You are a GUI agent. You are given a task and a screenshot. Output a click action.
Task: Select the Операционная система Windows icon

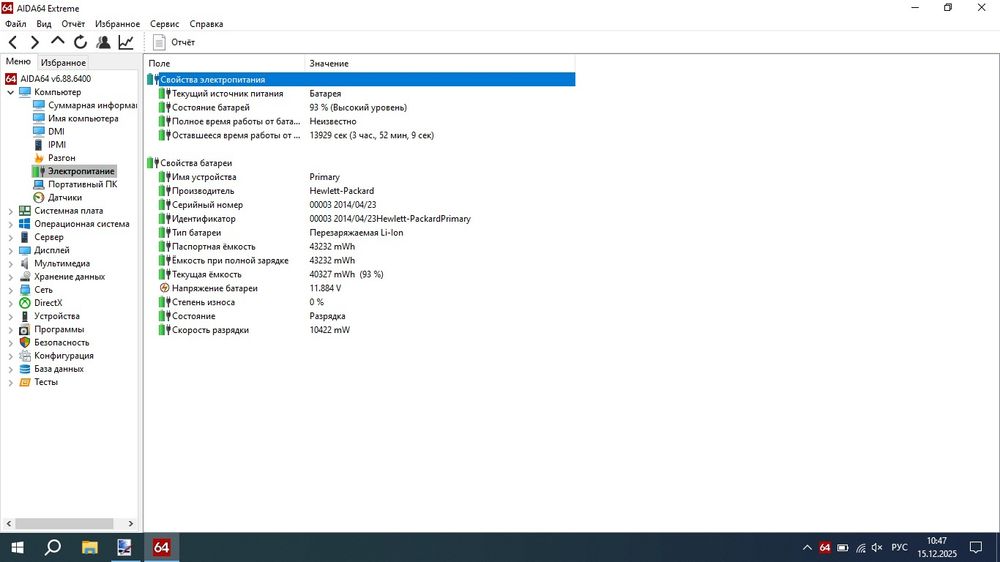click(x=25, y=223)
